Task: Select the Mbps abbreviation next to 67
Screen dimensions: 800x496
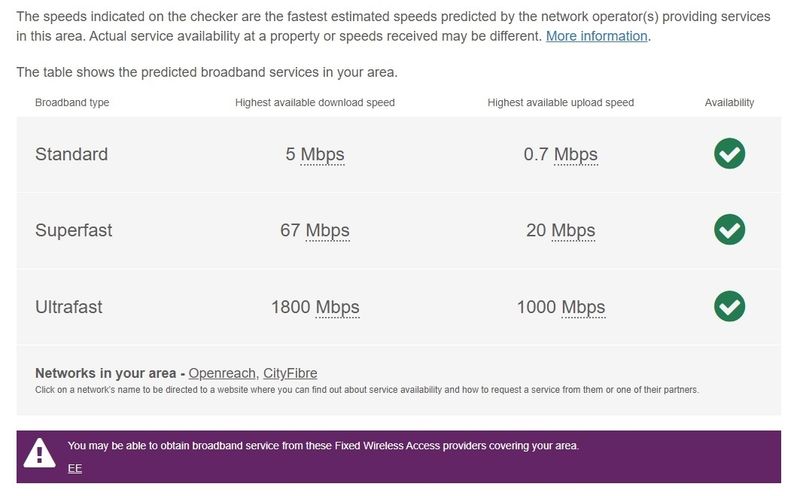Action: pyautogui.click(x=327, y=231)
